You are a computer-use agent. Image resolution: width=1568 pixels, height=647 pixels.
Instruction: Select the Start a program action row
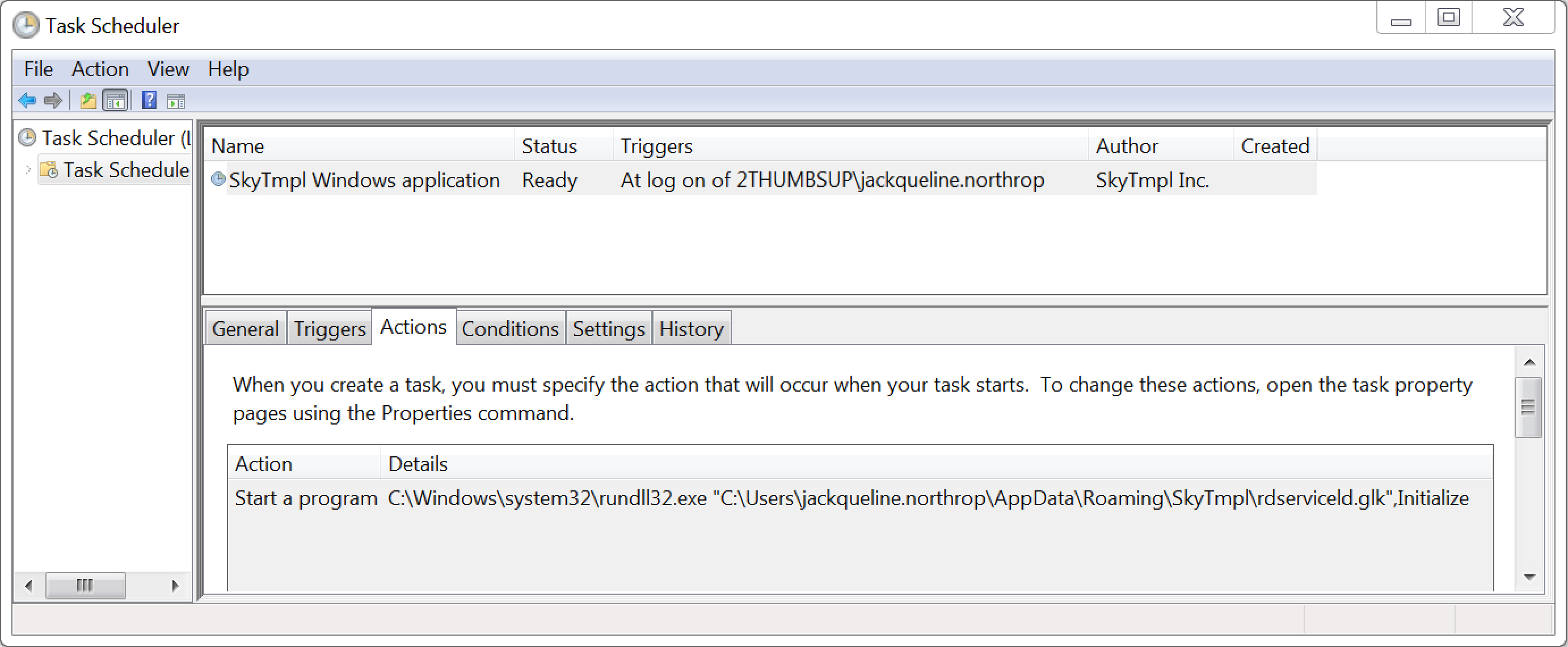(860, 498)
